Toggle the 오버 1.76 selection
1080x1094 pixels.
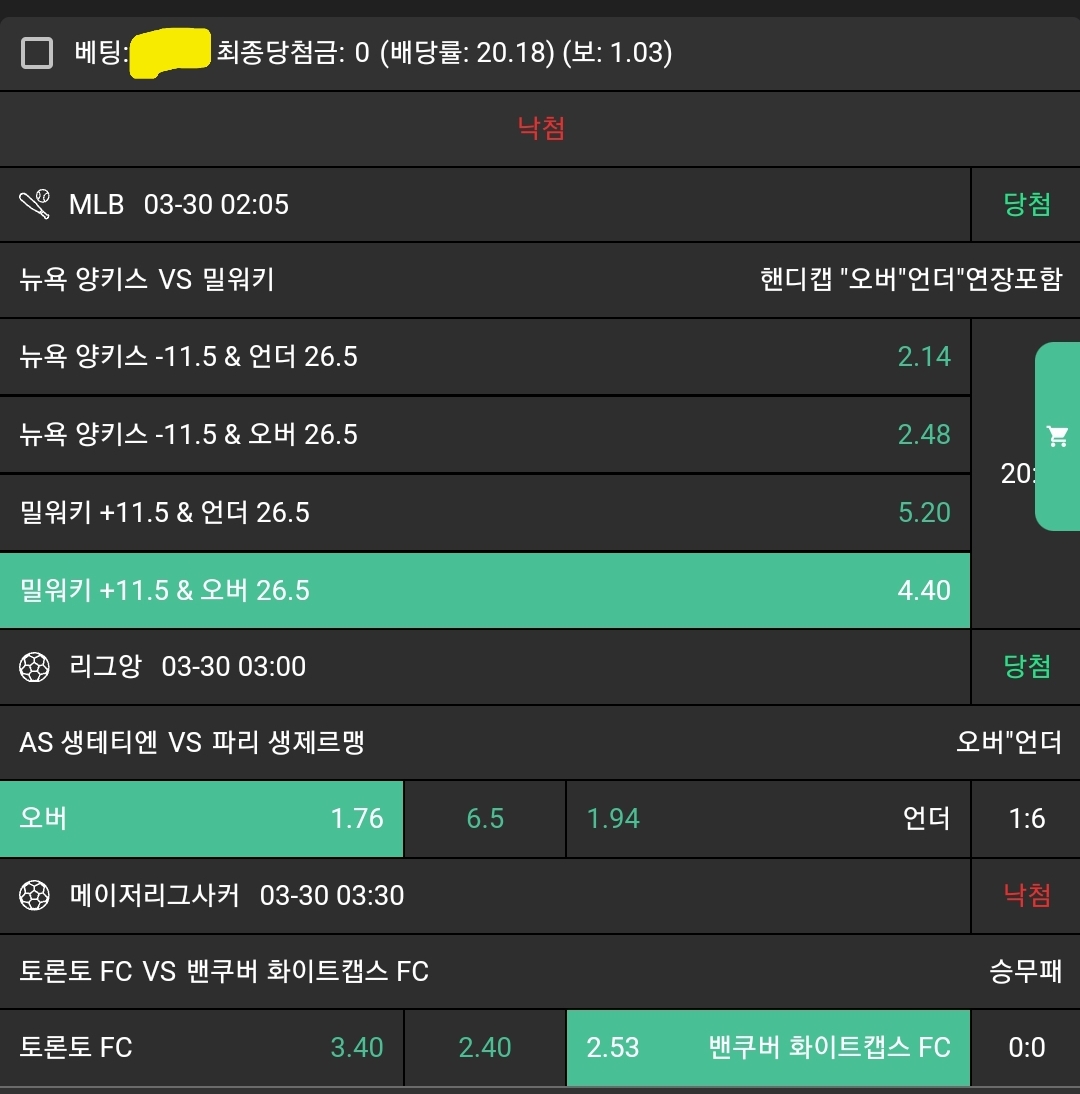tap(201, 819)
